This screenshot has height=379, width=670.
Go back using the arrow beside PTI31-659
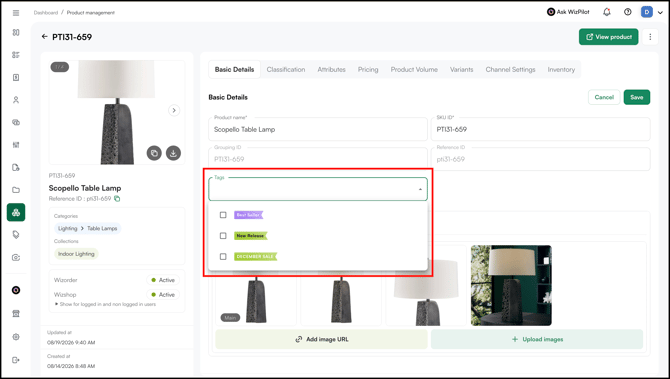[44, 37]
